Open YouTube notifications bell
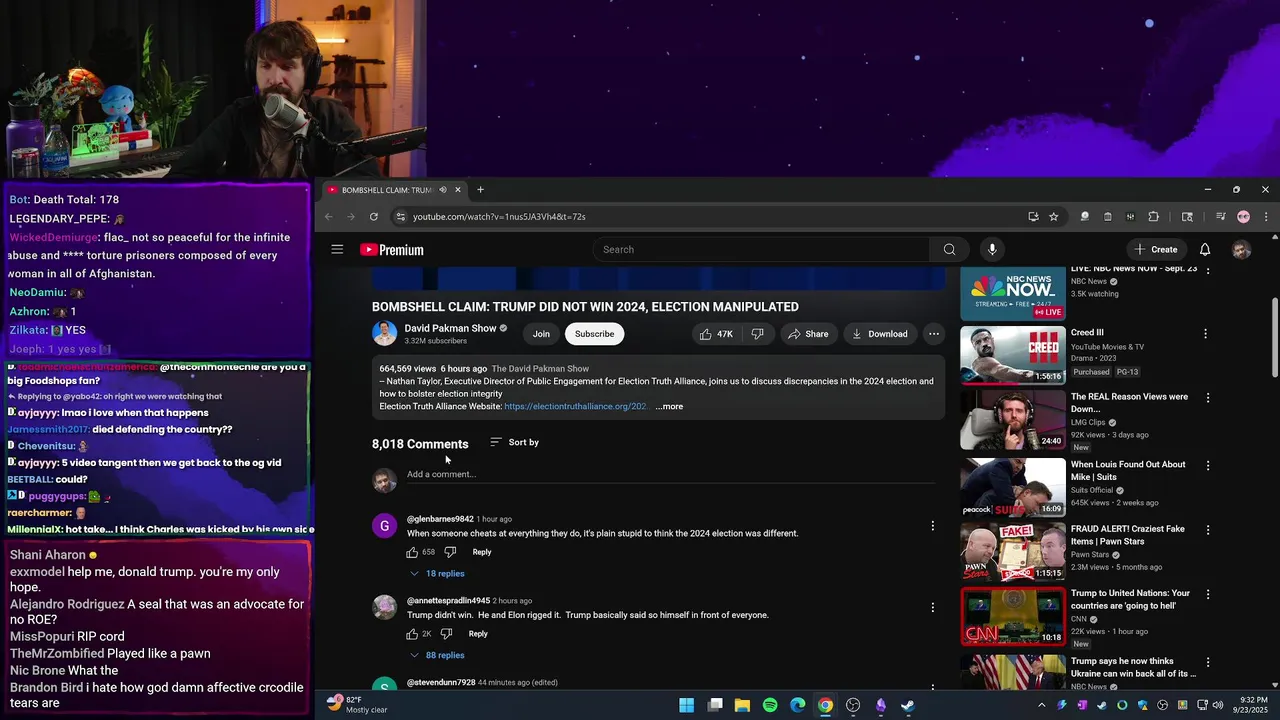 point(1205,249)
